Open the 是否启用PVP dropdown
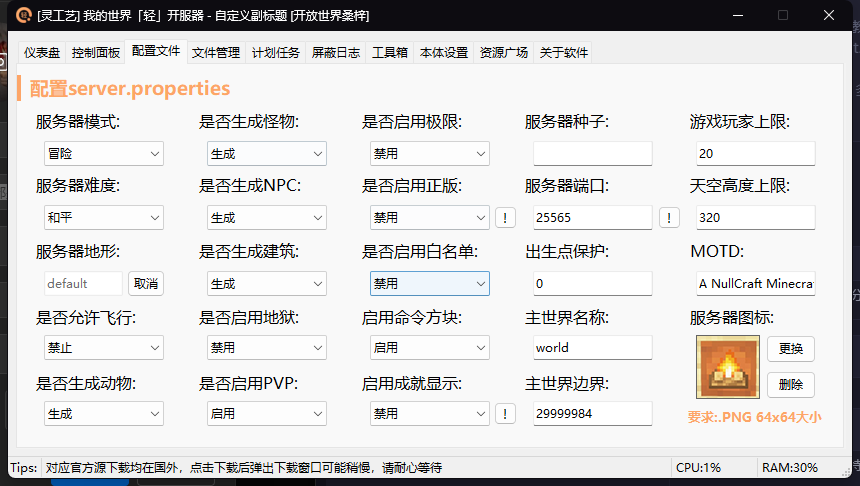 click(266, 414)
